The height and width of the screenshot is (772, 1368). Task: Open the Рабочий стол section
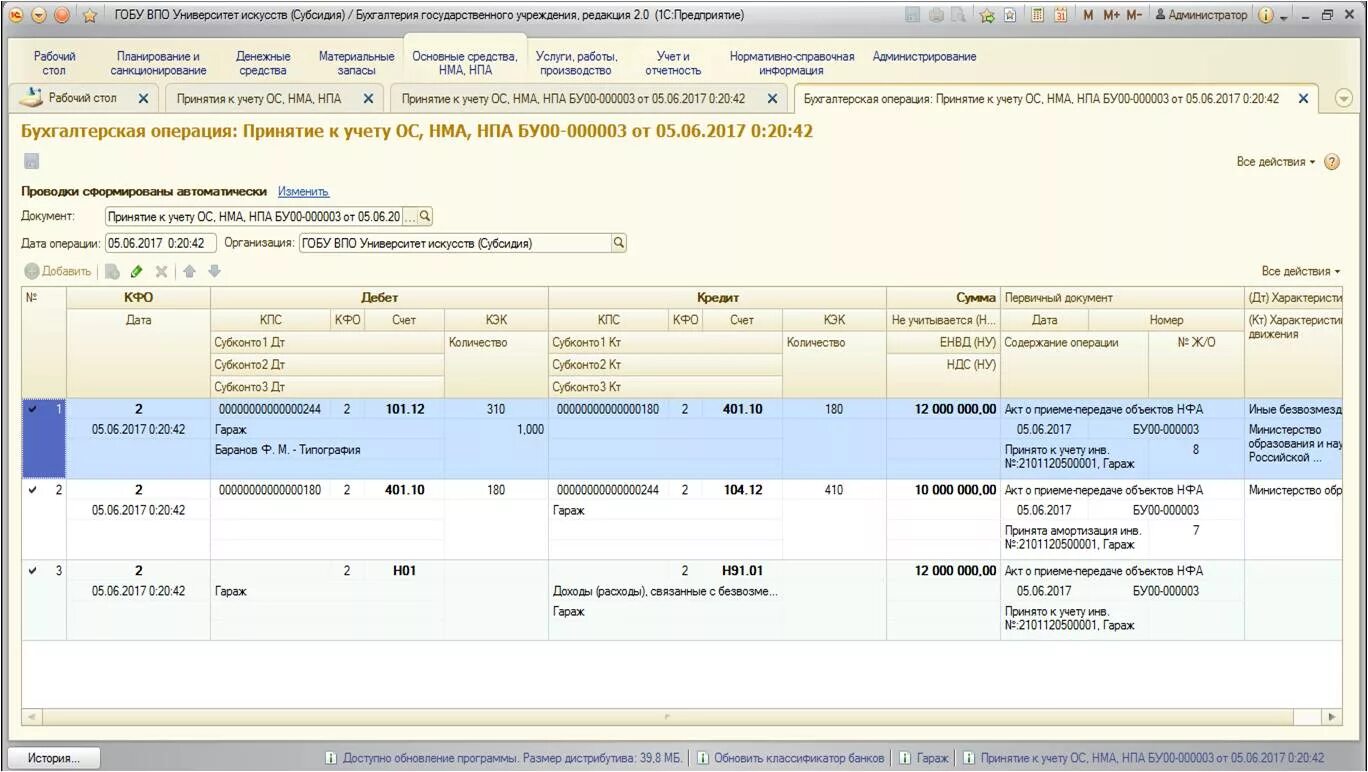54,63
